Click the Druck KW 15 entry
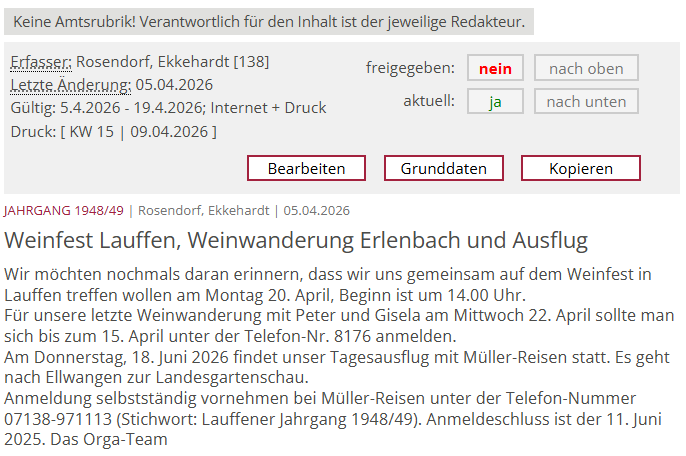 click(x=113, y=131)
